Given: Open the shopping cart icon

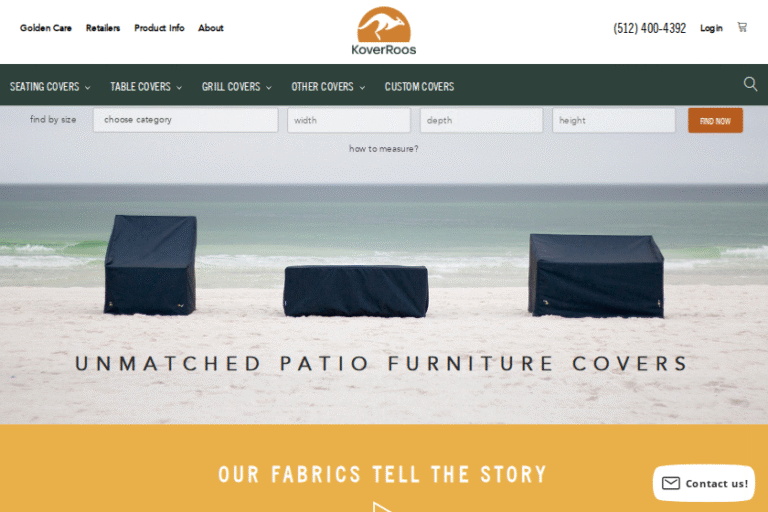Looking at the screenshot, I should 742,27.
